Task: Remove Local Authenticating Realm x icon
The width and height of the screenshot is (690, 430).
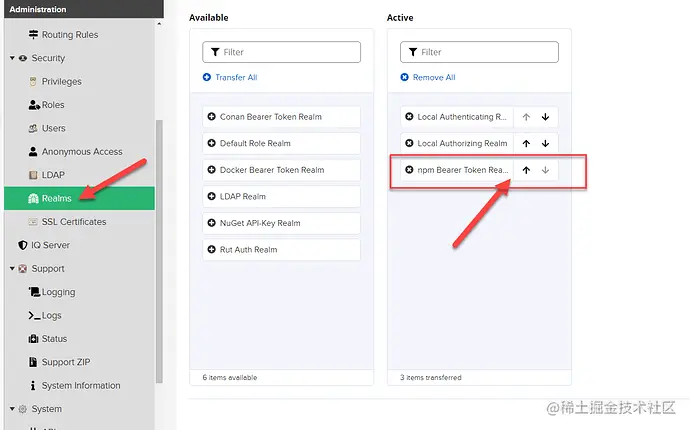Action: click(x=409, y=117)
